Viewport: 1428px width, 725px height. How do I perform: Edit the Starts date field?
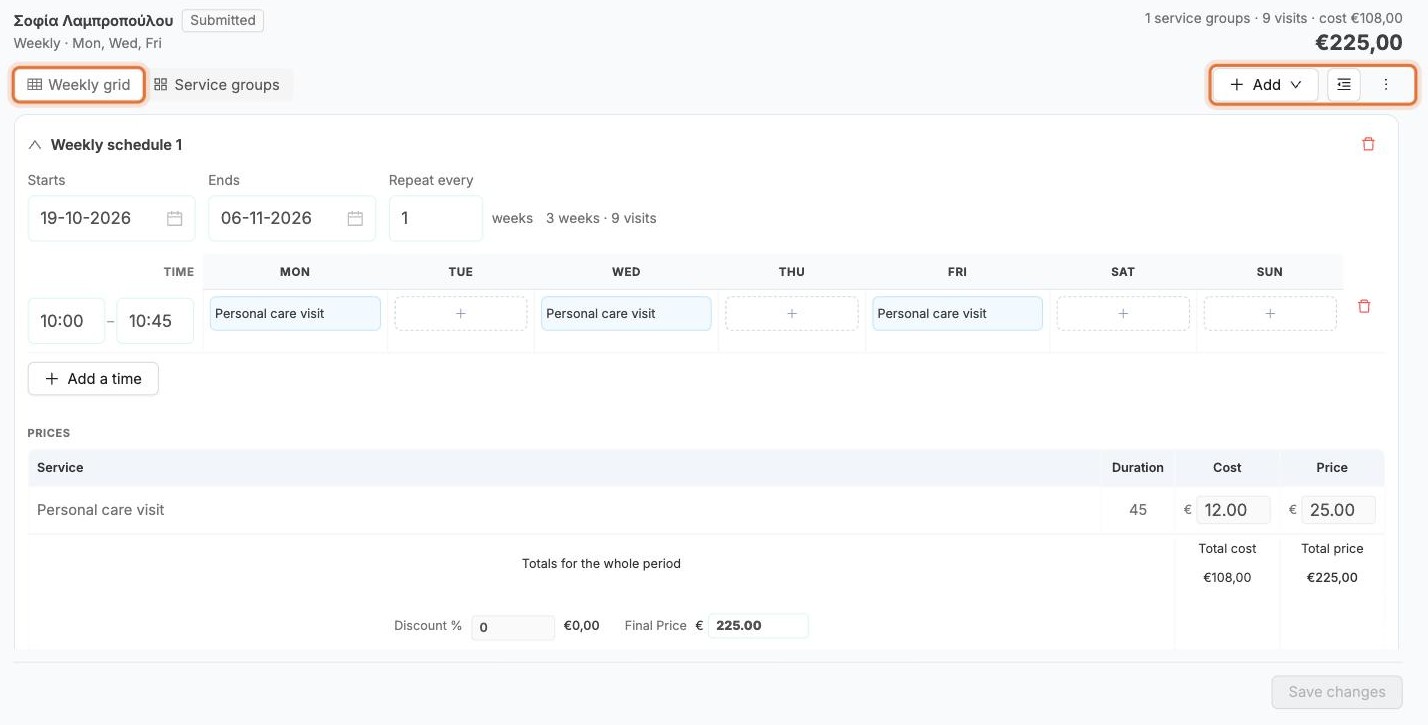click(x=111, y=218)
